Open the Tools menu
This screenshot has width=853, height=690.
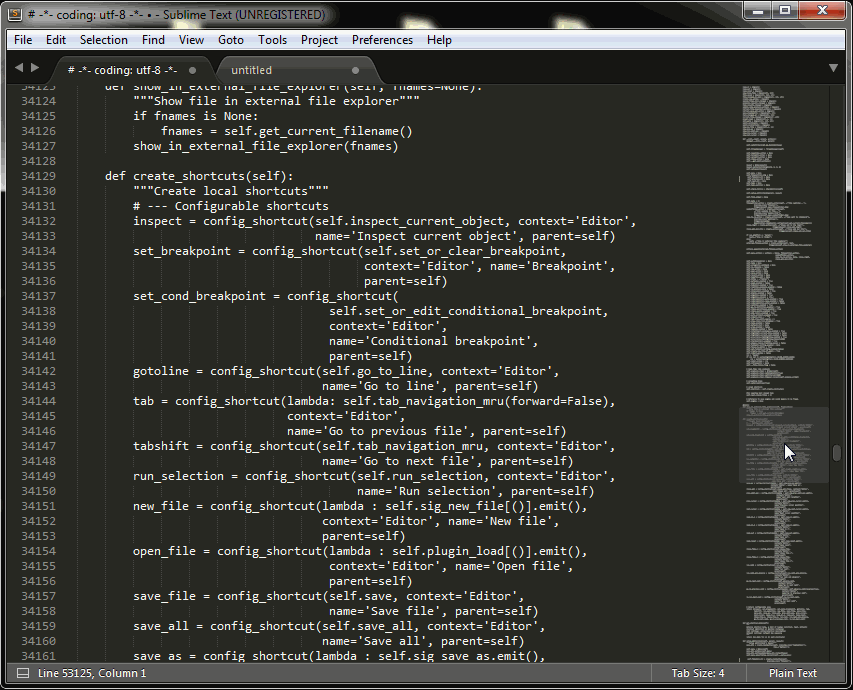(x=272, y=40)
